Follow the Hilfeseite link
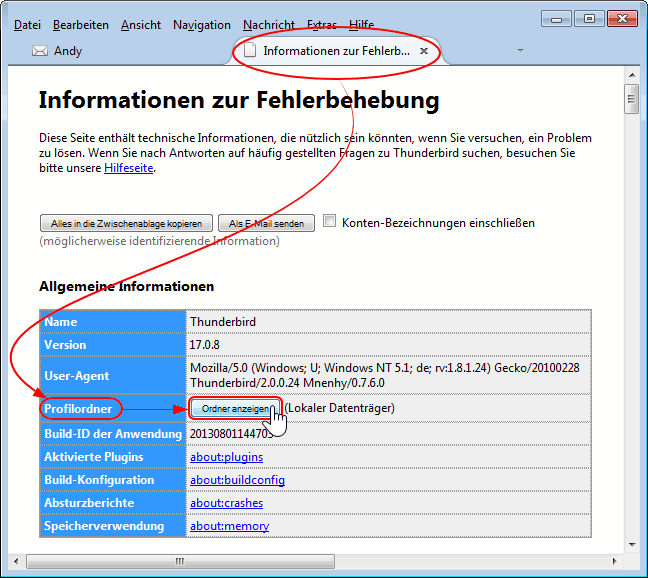 [x=129, y=168]
